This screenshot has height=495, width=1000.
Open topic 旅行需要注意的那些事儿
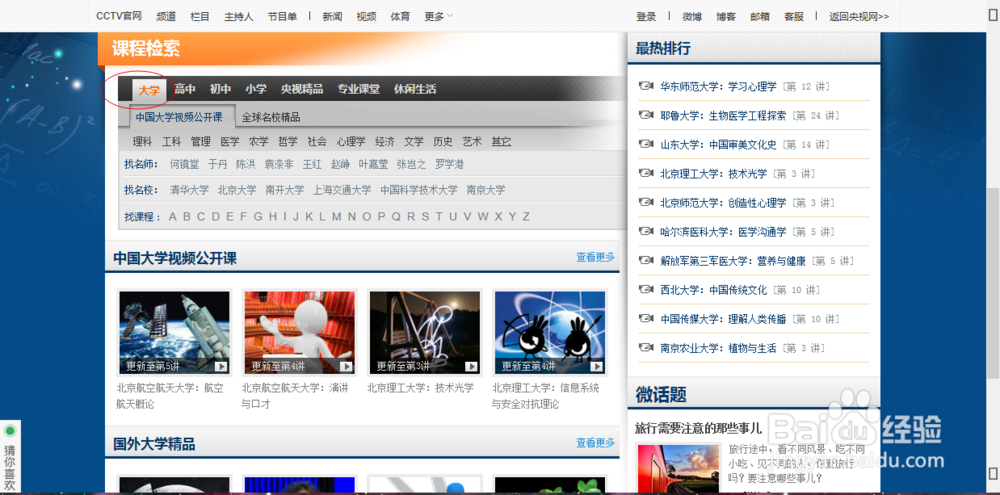[x=698, y=428]
